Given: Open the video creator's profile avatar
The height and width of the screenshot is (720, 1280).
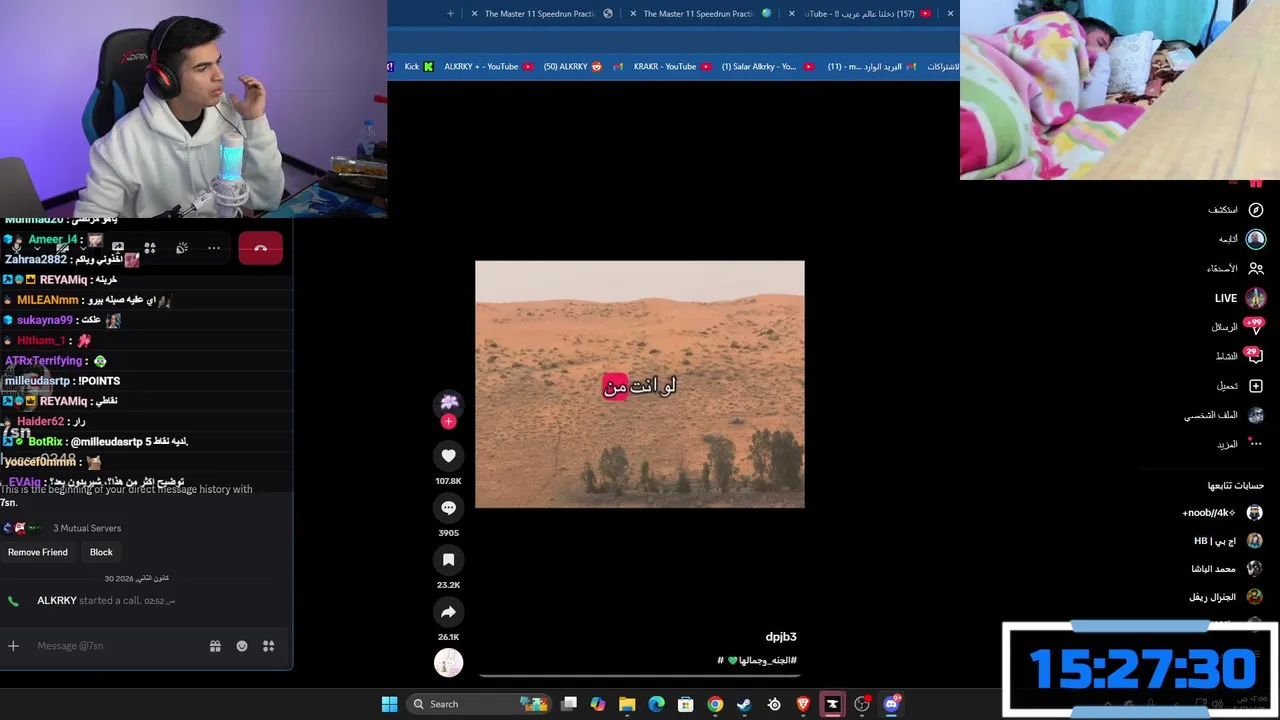Looking at the screenshot, I should pos(449,401).
